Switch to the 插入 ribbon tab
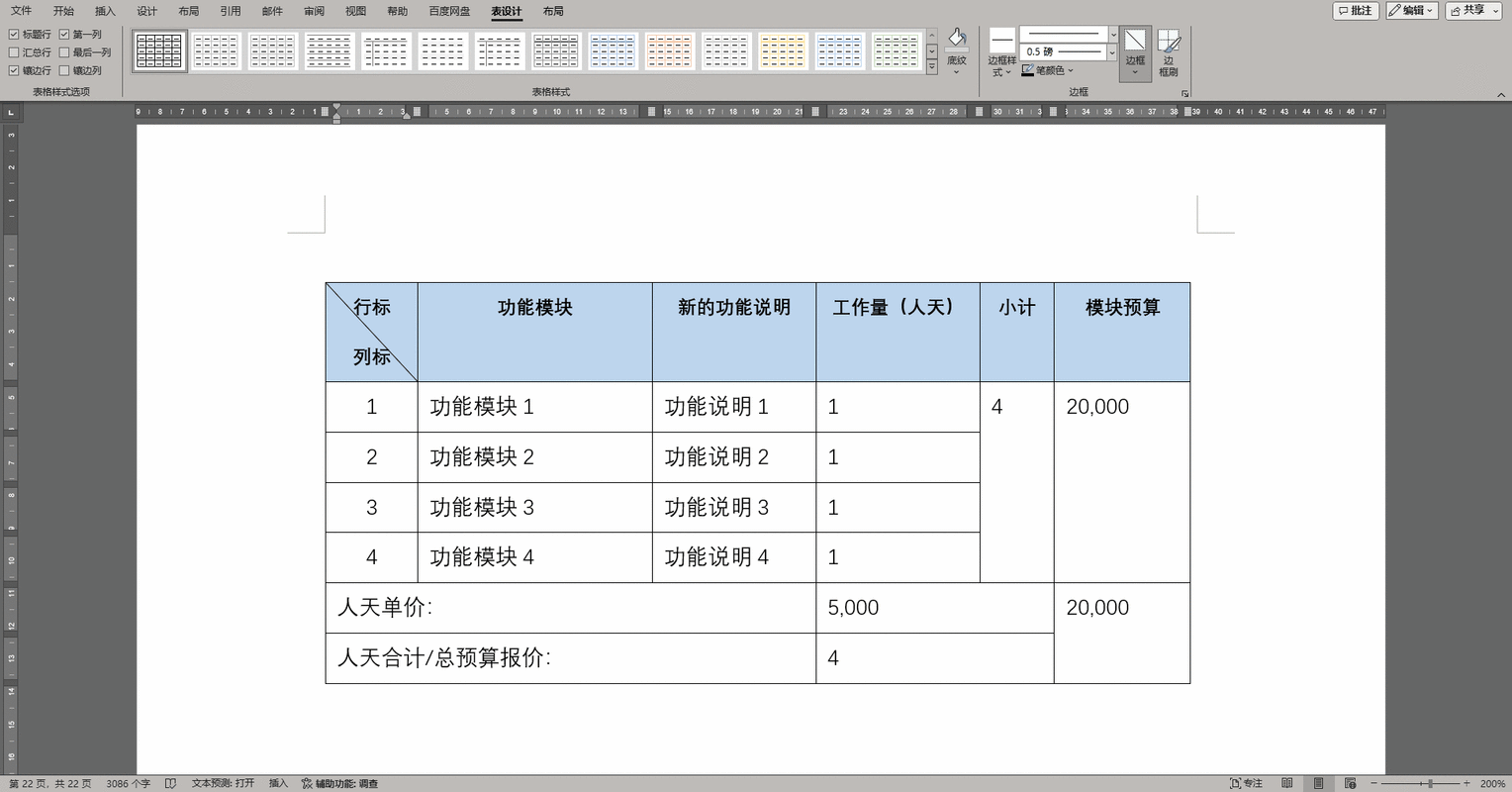1512x792 pixels. 105,11
